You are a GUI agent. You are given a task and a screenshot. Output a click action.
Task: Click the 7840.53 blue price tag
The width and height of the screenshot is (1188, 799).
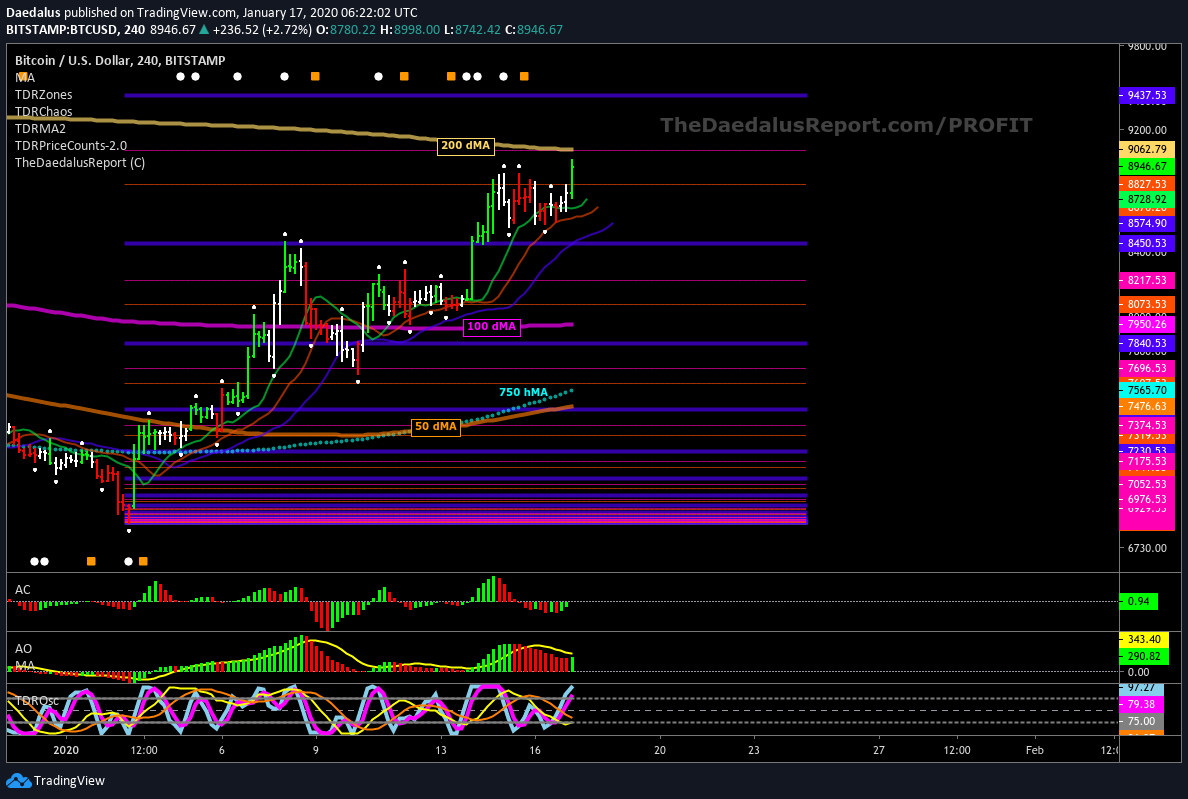coord(1147,343)
